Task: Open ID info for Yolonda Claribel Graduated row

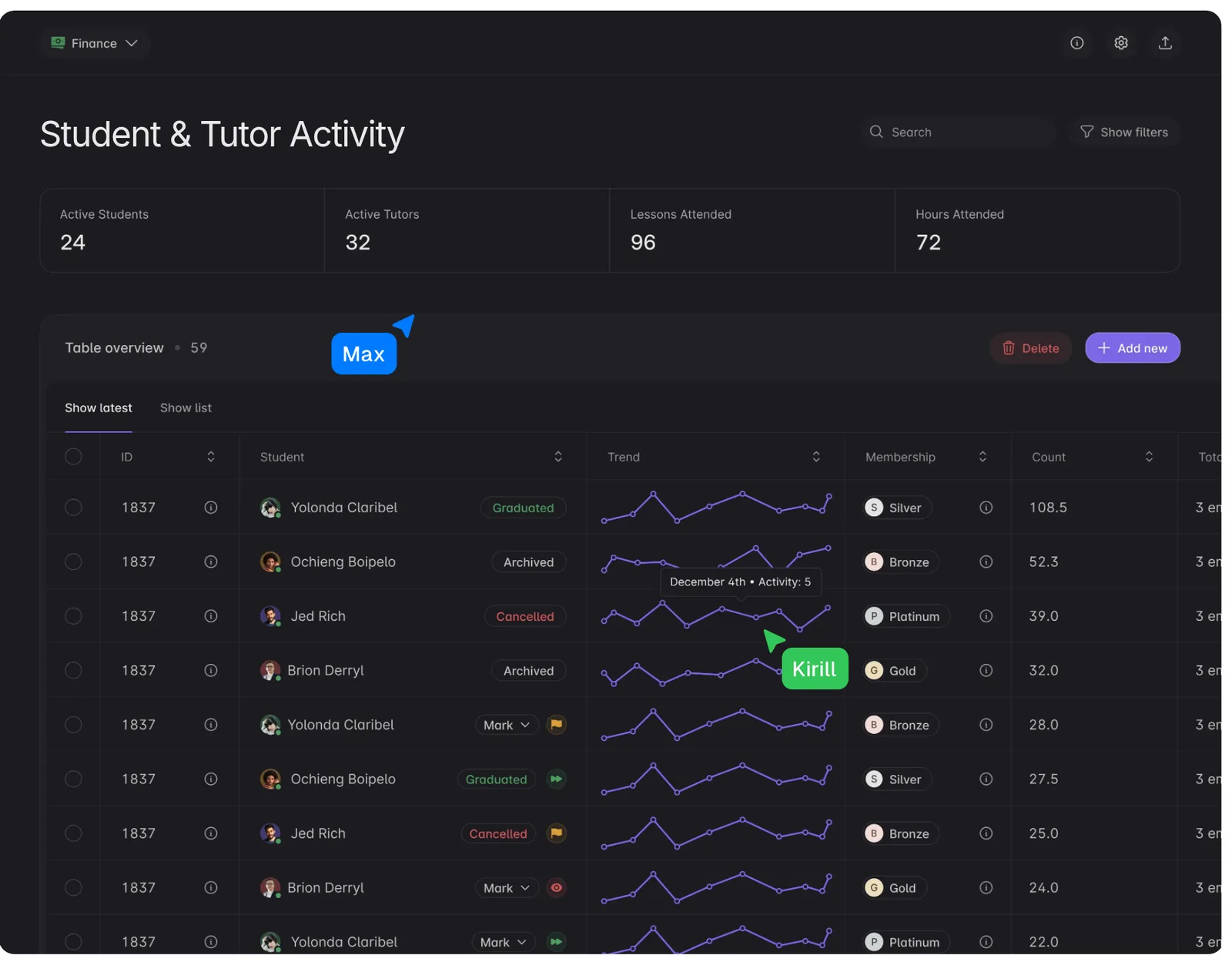Action: click(211, 508)
